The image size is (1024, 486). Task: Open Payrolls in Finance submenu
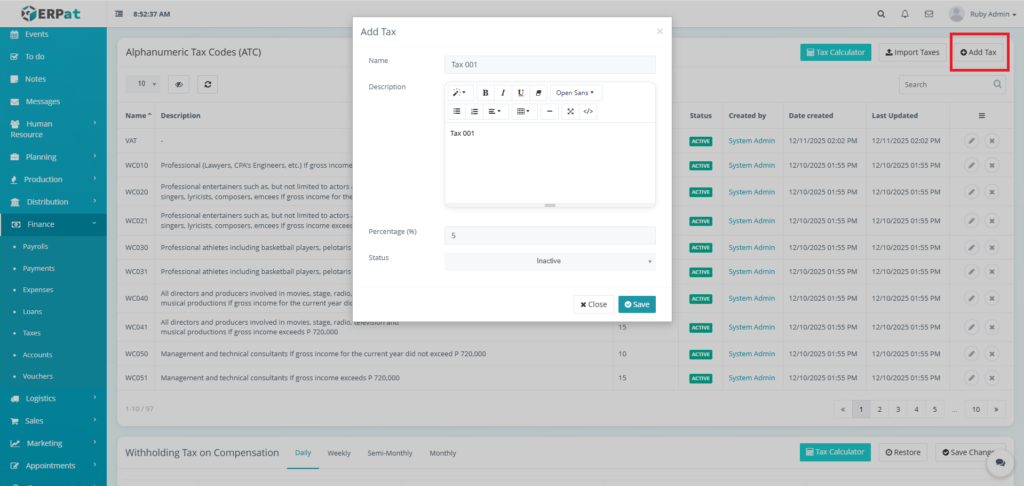click(35, 247)
